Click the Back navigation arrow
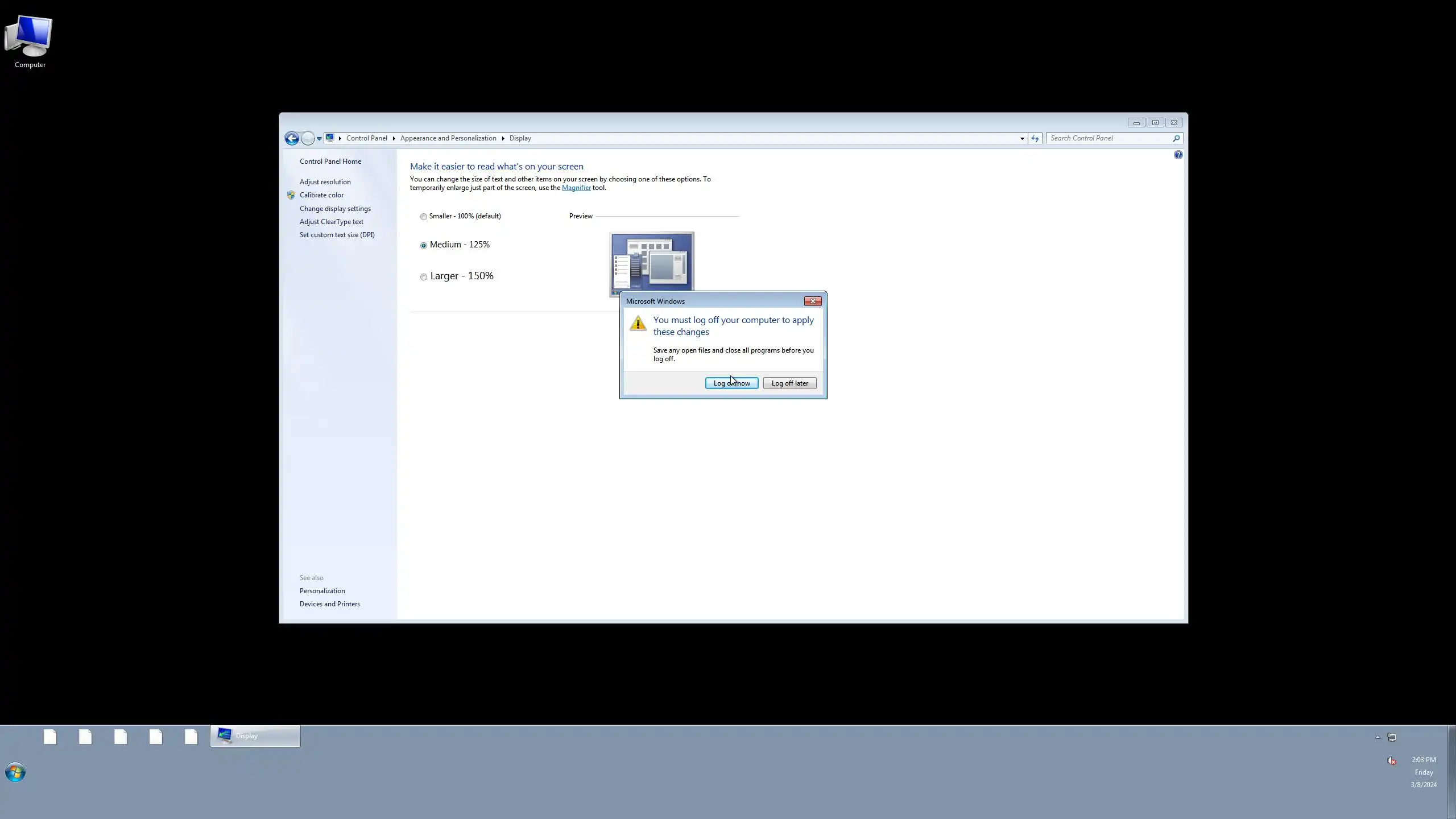The height and width of the screenshot is (819, 1456). [x=292, y=138]
